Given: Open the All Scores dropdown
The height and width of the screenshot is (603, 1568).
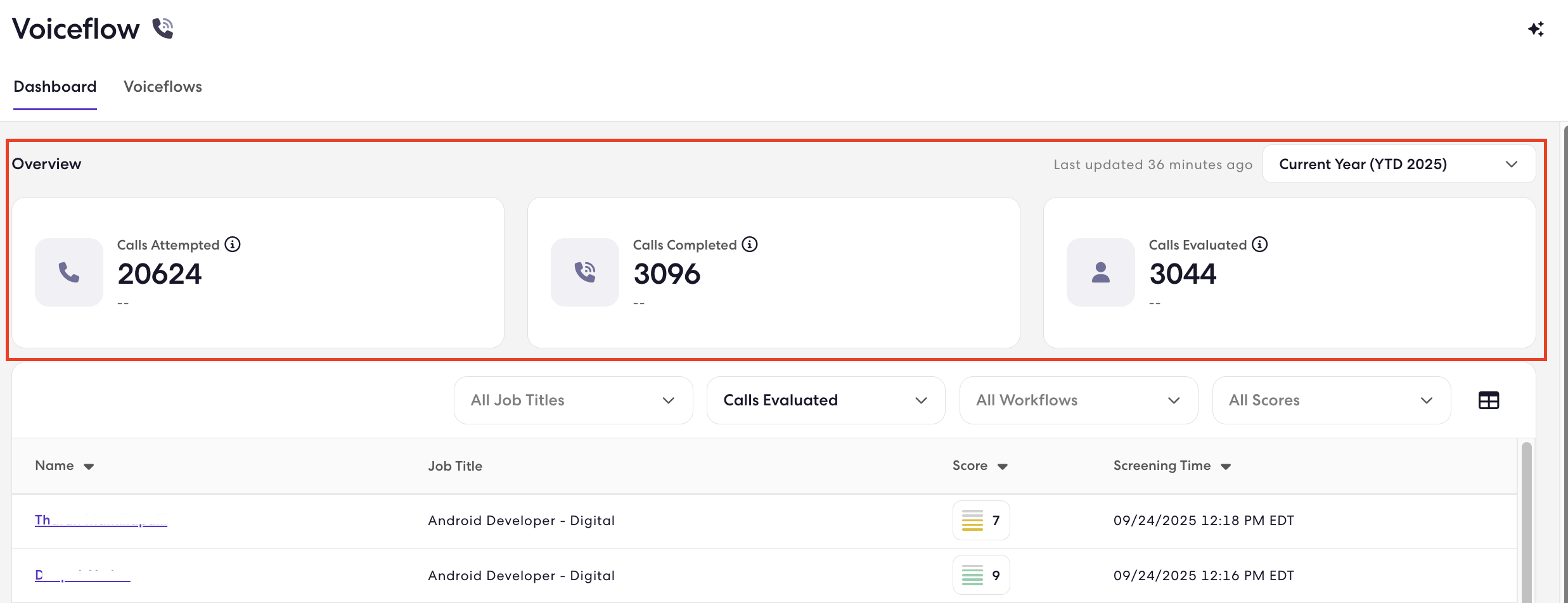Looking at the screenshot, I should click(x=1332, y=400).
